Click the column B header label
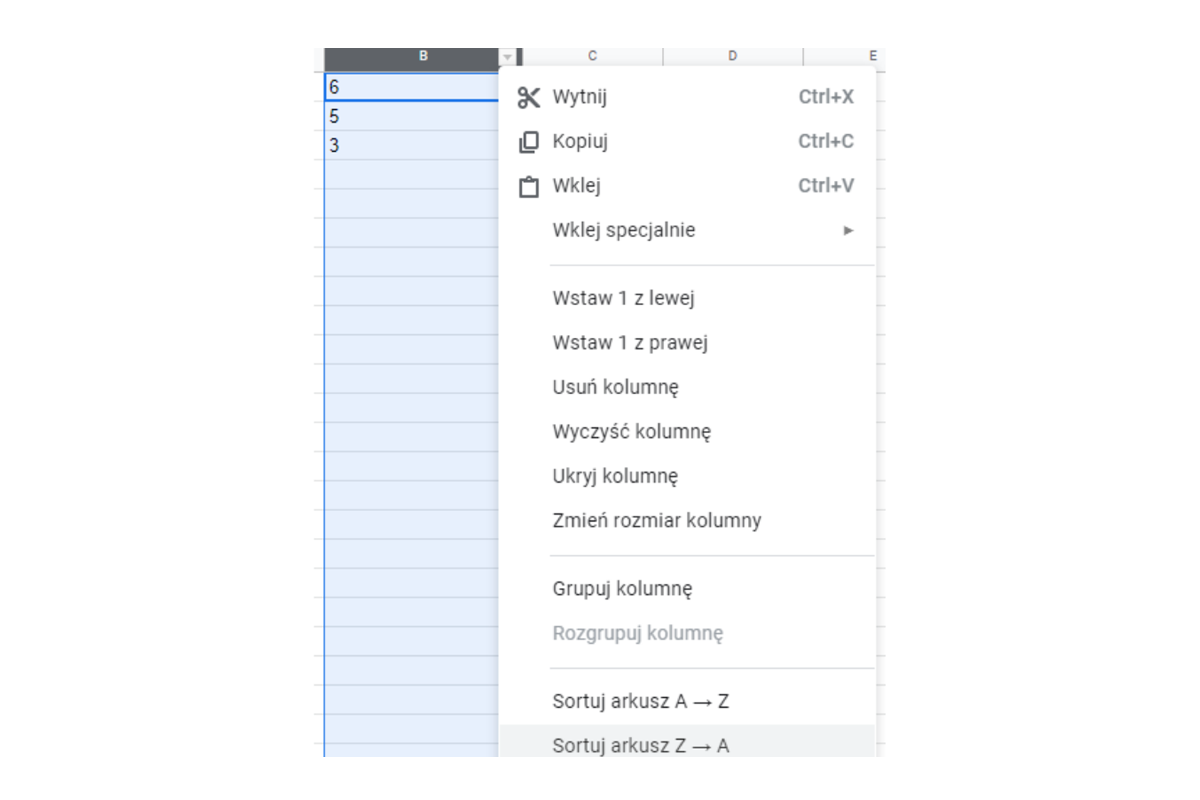This screenshot has width=1200, height=800. point(423,56)
